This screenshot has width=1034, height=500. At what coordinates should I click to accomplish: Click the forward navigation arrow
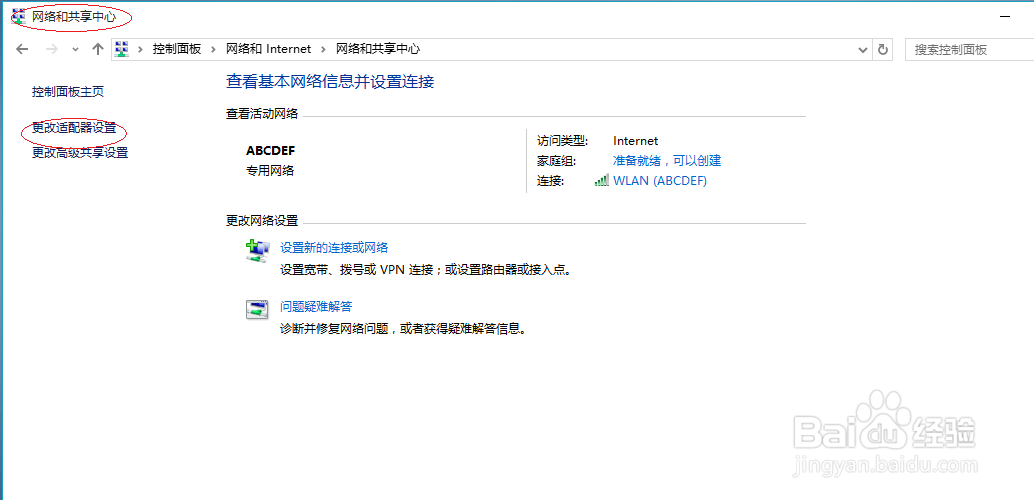pos(53,49)
